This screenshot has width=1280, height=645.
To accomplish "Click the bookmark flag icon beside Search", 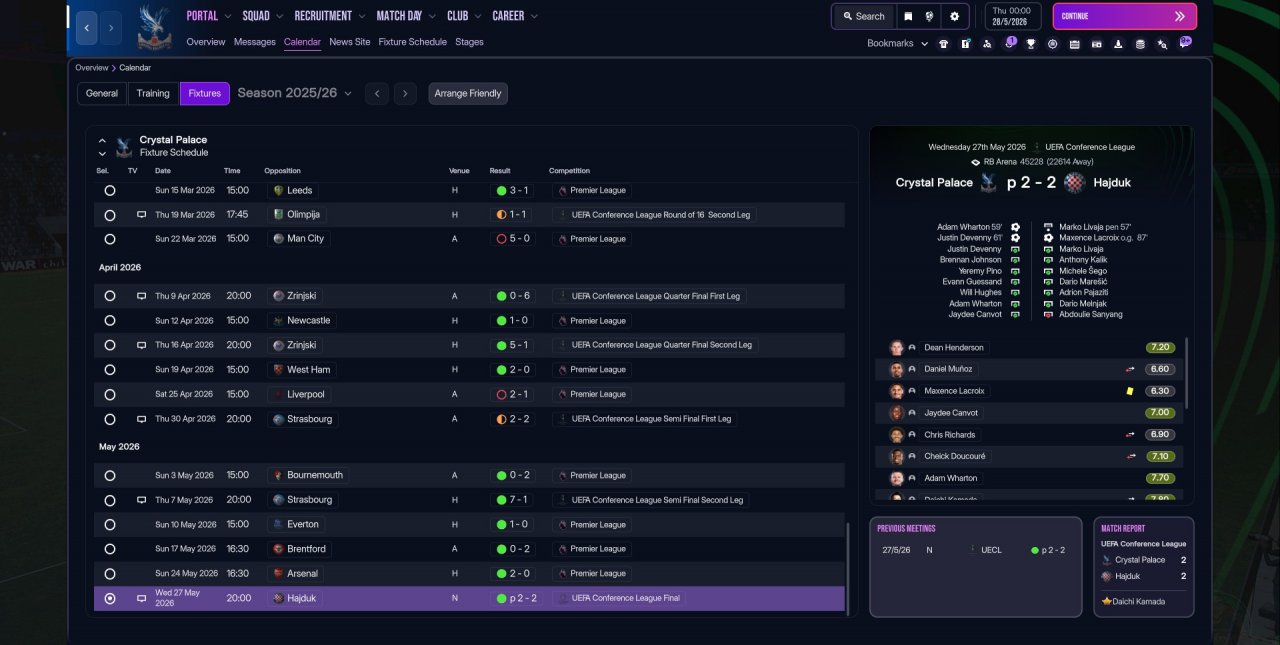I will 908,16.
